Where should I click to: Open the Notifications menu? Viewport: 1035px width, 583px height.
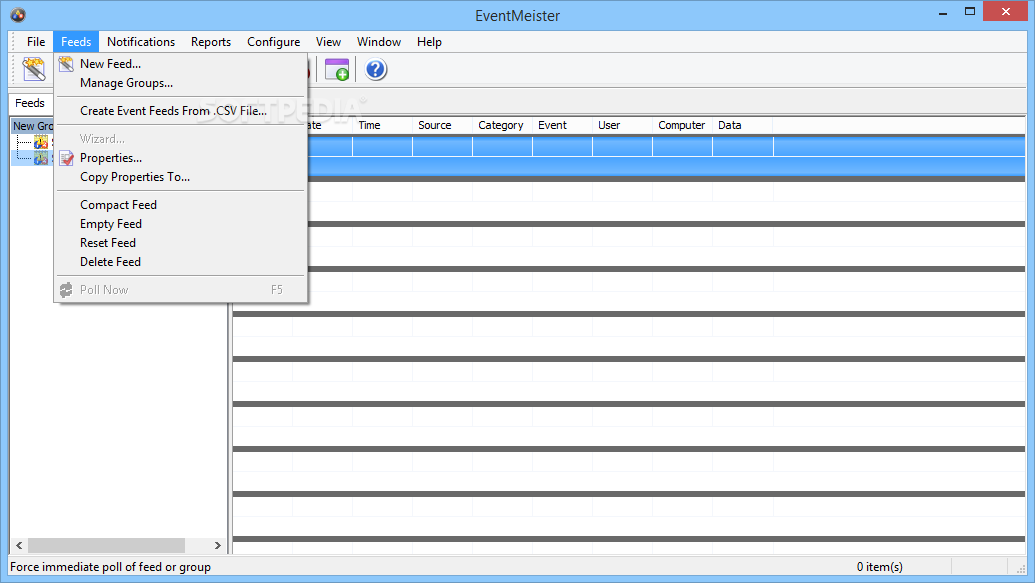coord(141,42)
